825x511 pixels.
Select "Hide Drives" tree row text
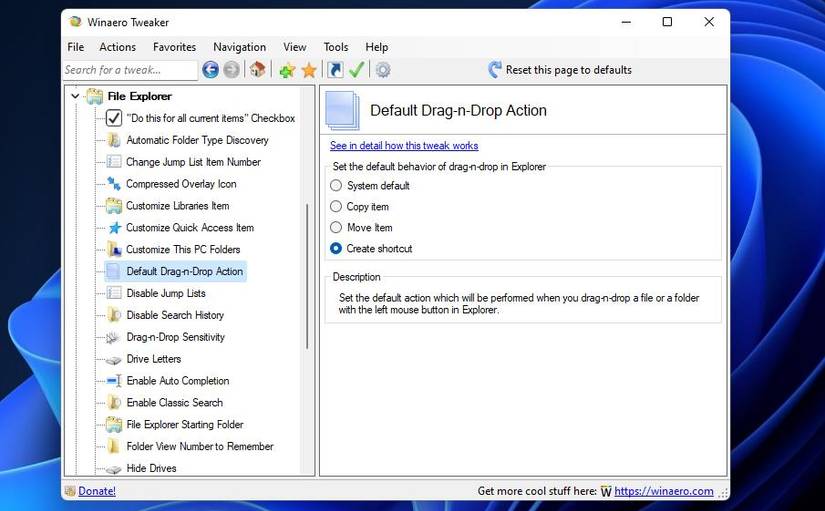(151, 468)
